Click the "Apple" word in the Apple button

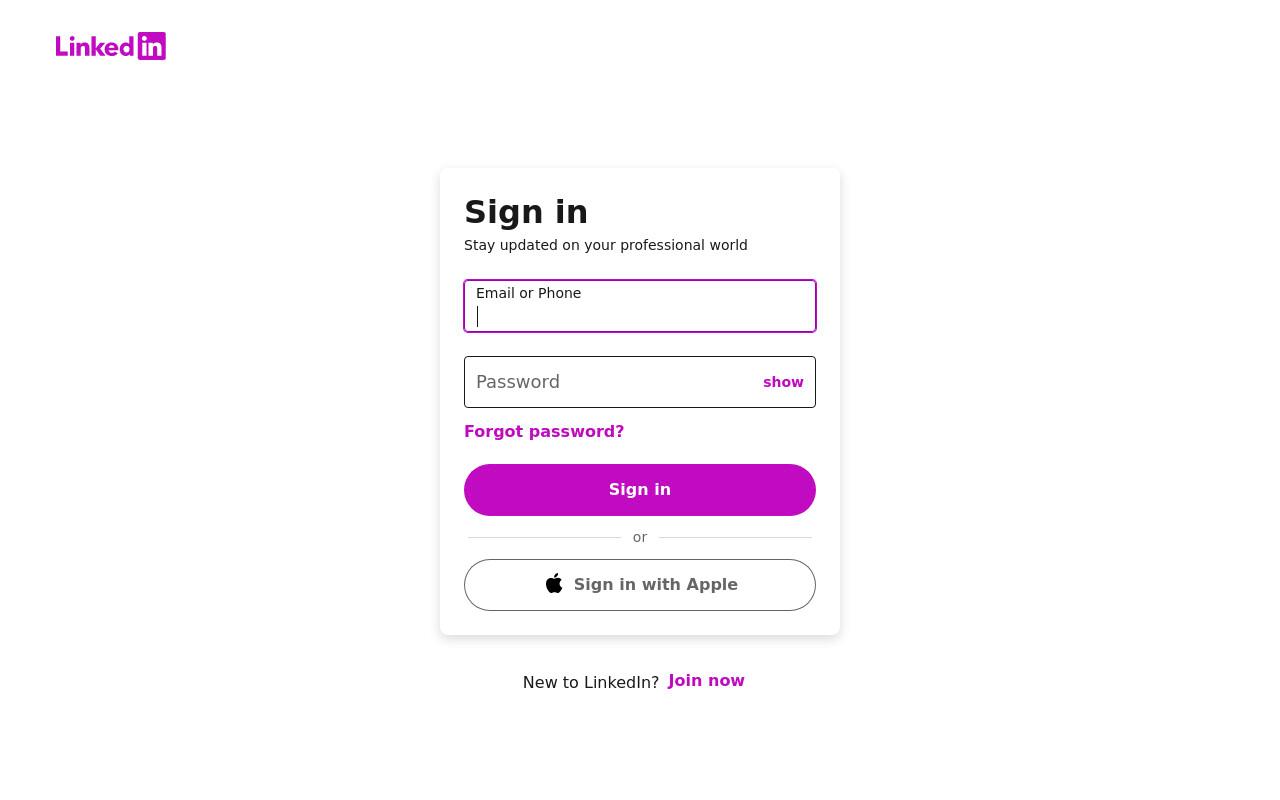tap(712, 585)
